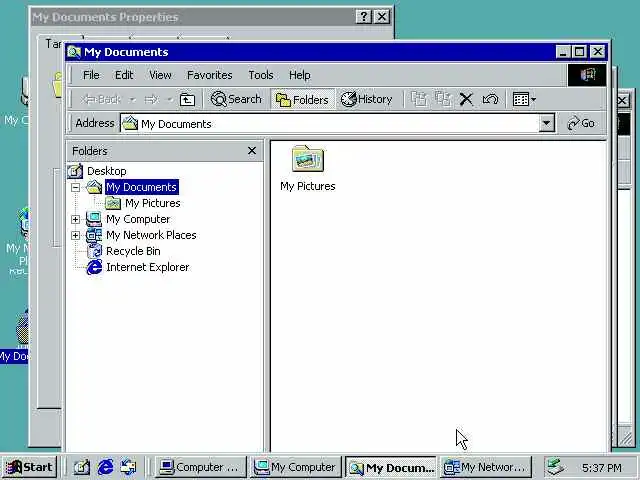Click the Delete toolbar icon
This screenshot has width=640, height=480.
point(466,99)
